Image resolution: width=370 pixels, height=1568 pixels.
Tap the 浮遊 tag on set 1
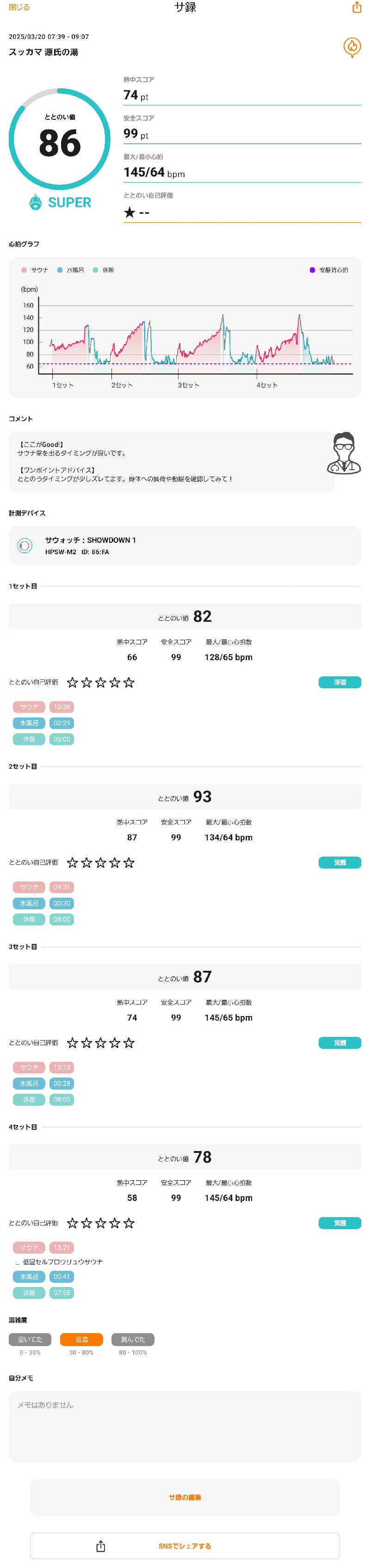(x=339, y=682)
